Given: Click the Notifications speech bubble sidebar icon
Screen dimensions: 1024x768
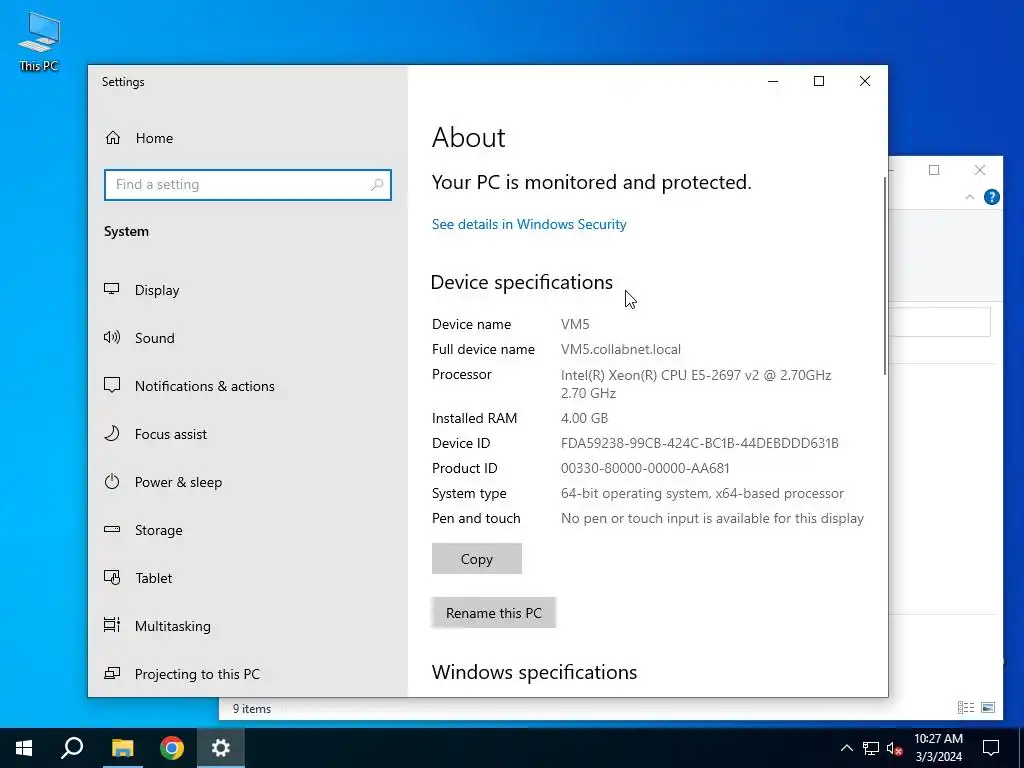Looking at the screenshot, I should [x=112, y=385].
